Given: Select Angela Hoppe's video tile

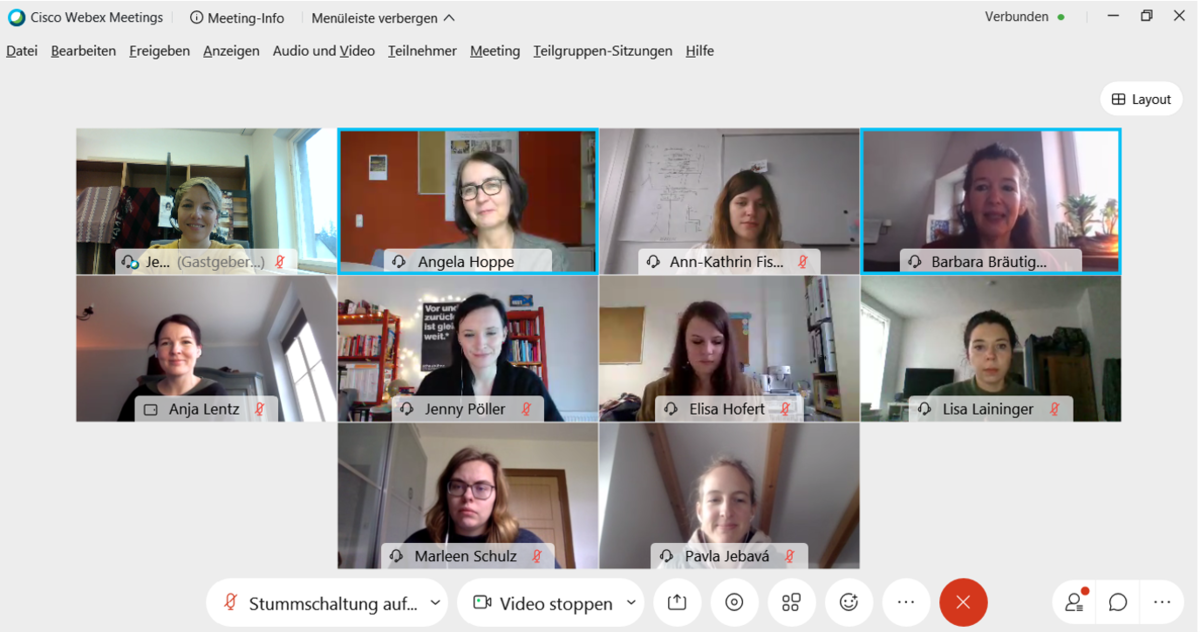Looking at the screenshot, I should point(468,201).
